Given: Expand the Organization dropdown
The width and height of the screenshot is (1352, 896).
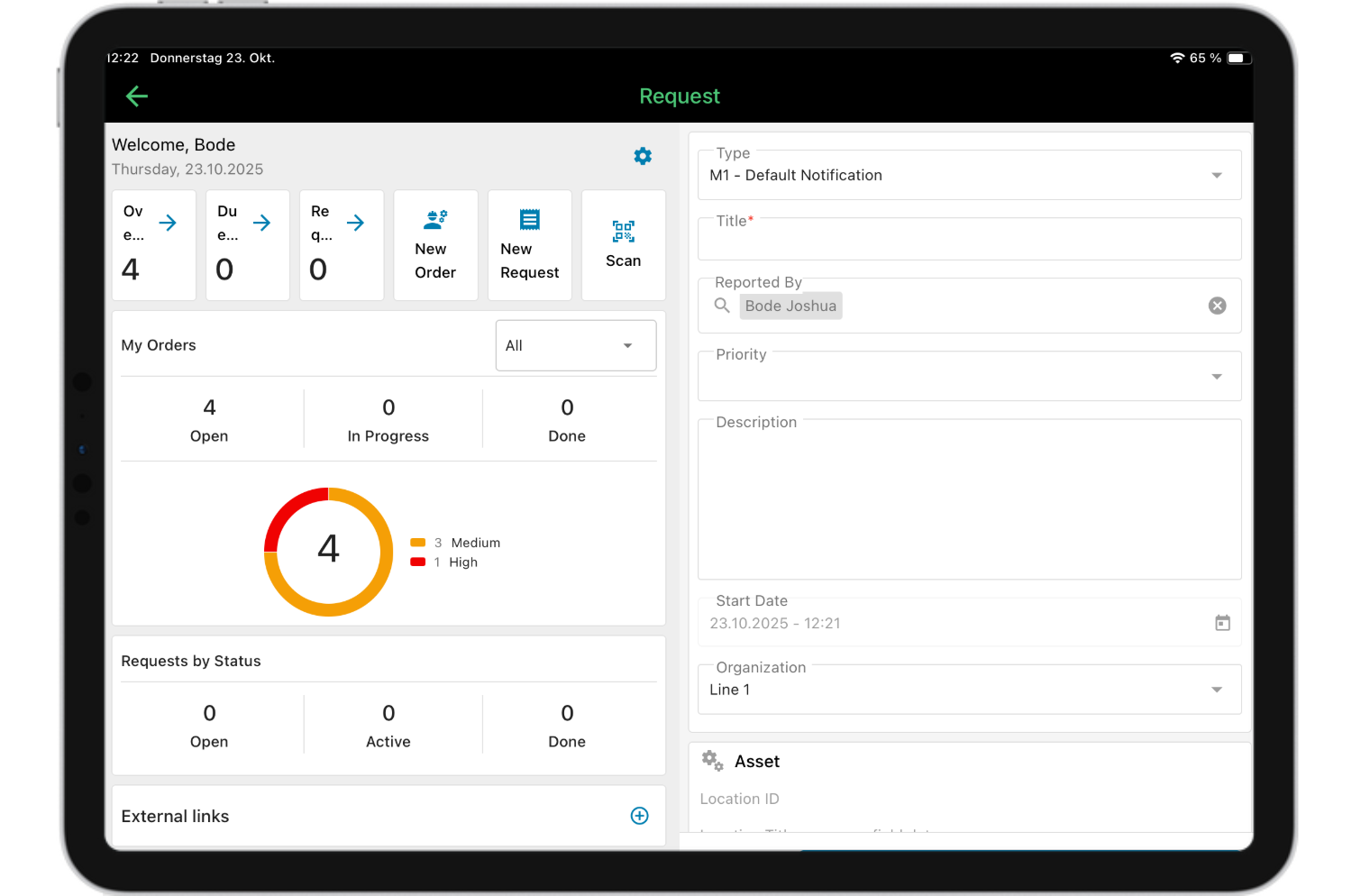Looking at the screenshot, I should pyautogui.click(x=1216, y=690).
